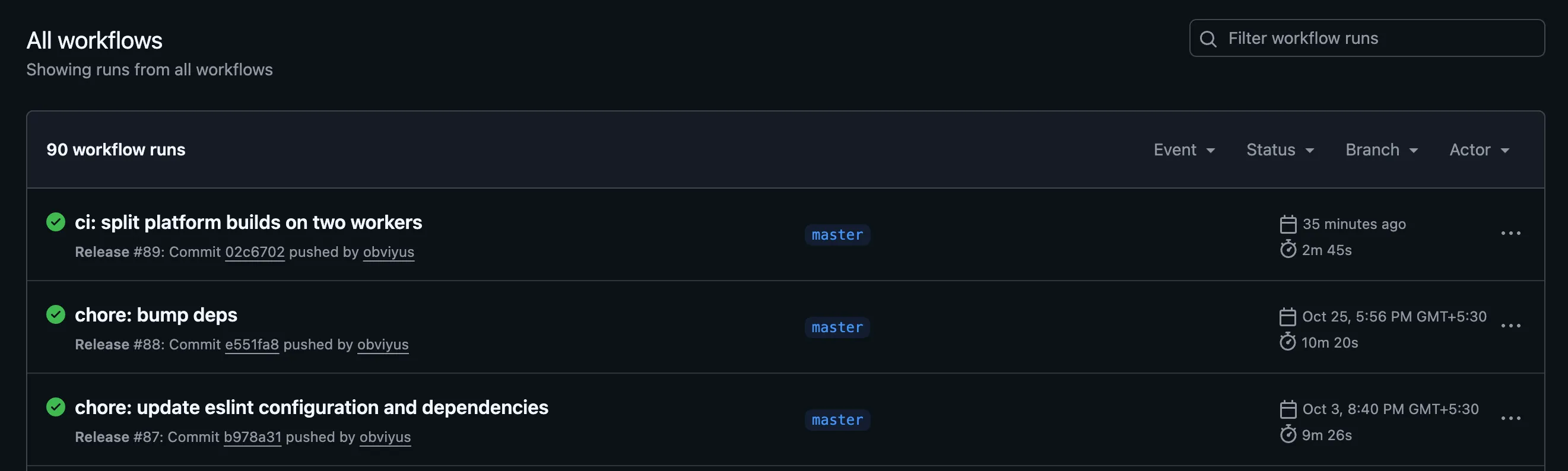Open the kebab menu for the eslint run
This screenshot has width=1568, height=471.
tap(1510, 419)
